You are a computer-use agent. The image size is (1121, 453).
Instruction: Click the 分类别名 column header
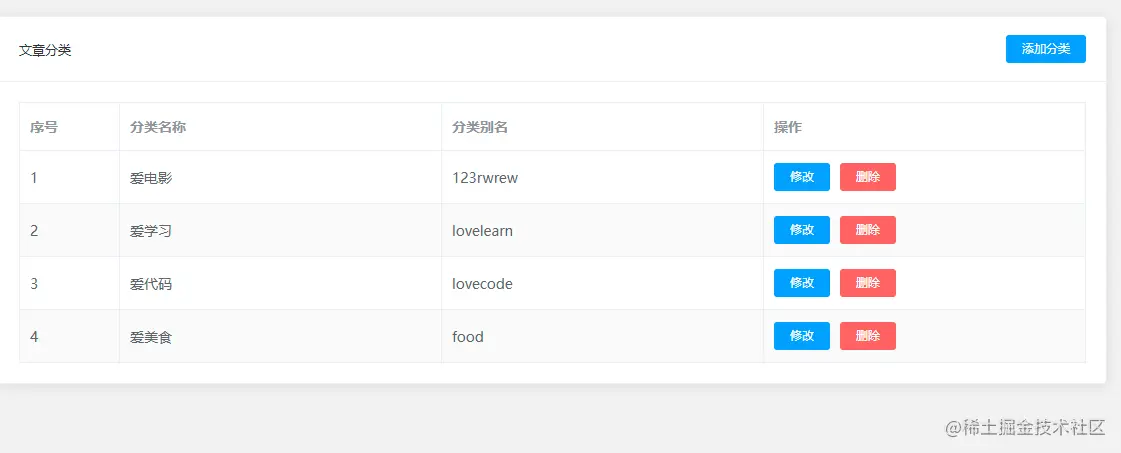tap(480, 127)
